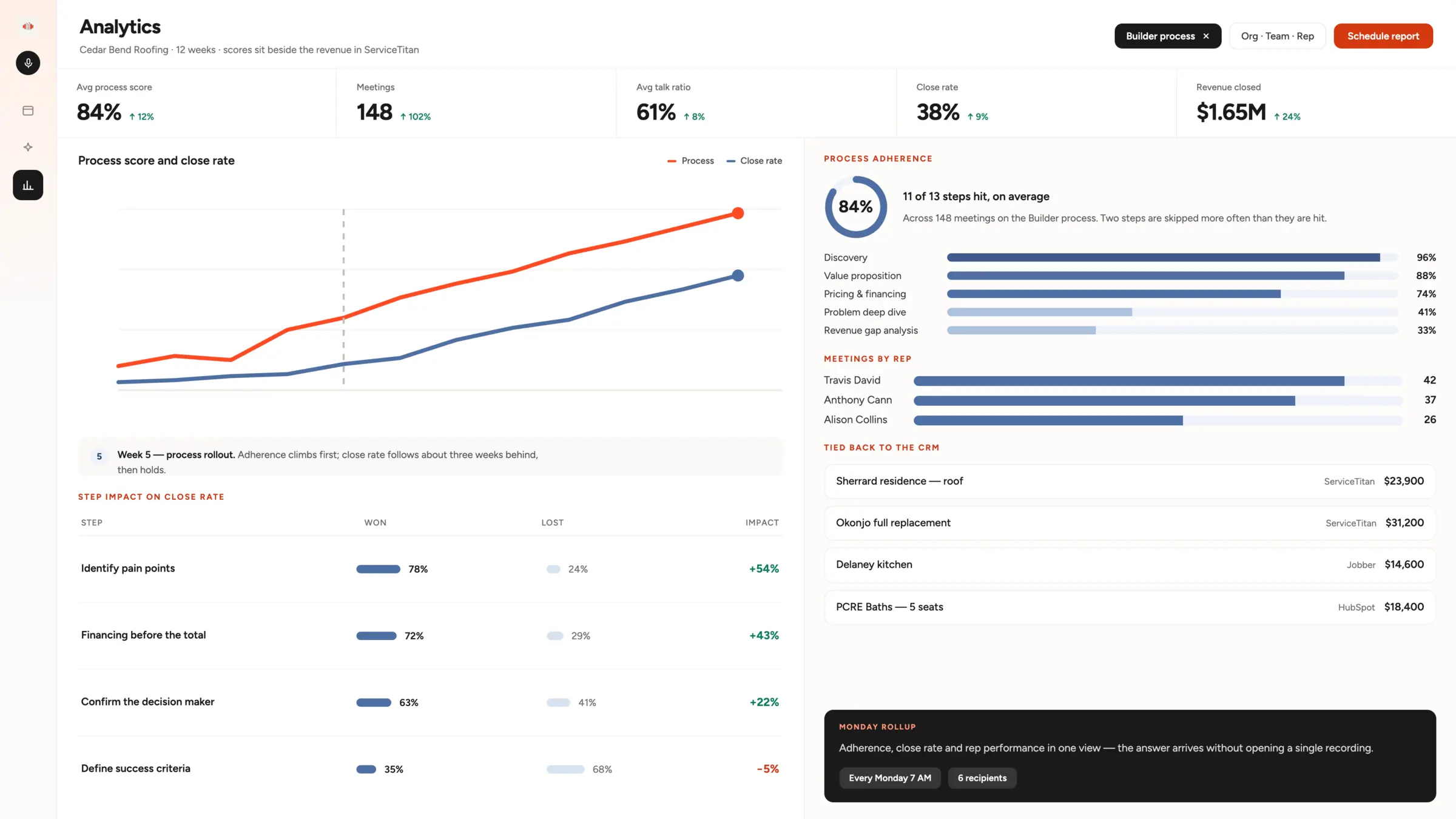Click the week 5 badge in annotation
This screenshot has width=1456, height=819.
click(99, 456)
